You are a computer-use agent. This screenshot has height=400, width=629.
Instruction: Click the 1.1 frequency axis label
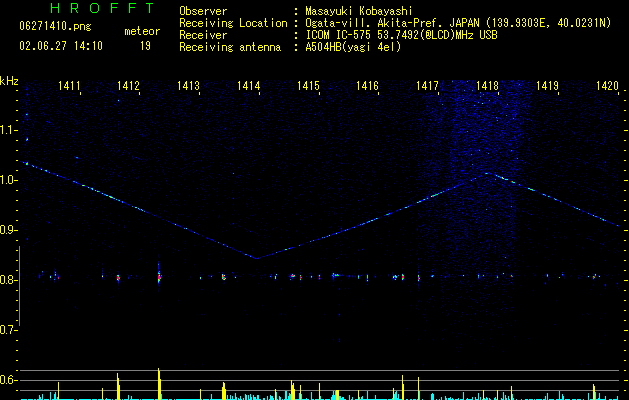tap(8, 130)
